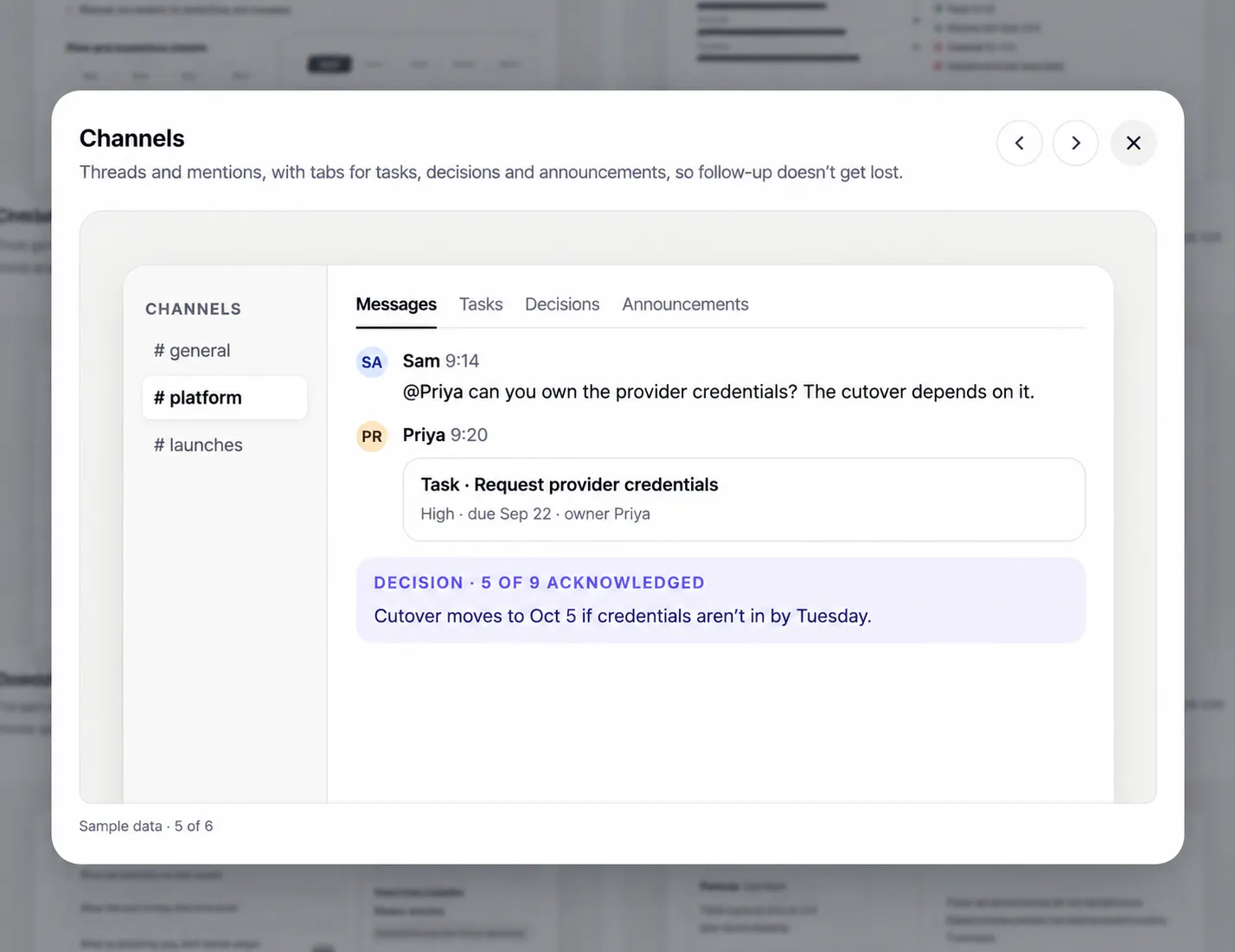Select the # platform channel
Screen dimensions: 1235x952
225,398
